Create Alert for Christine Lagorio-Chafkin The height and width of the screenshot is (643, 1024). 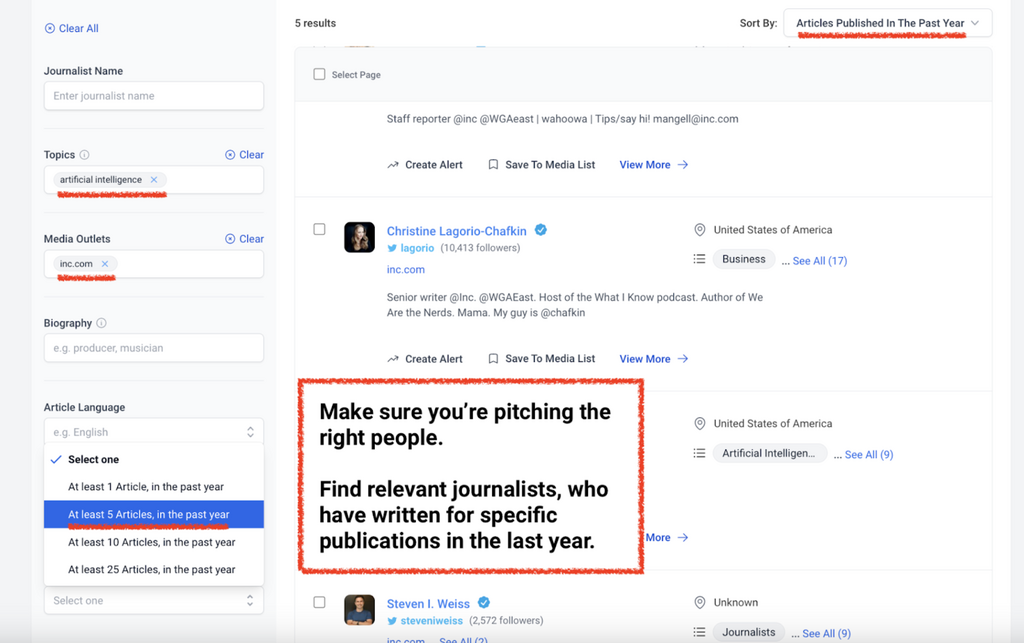425,359
